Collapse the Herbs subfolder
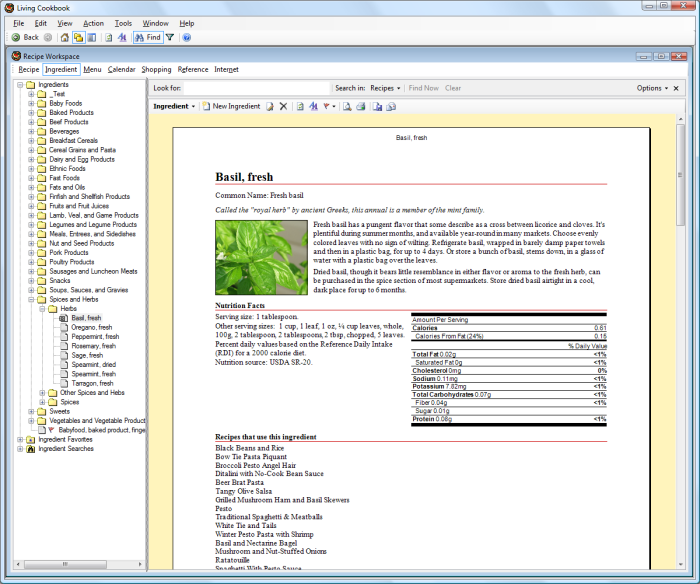The width and height of the screenshot is (700, 584). click(x=42, y=309)
